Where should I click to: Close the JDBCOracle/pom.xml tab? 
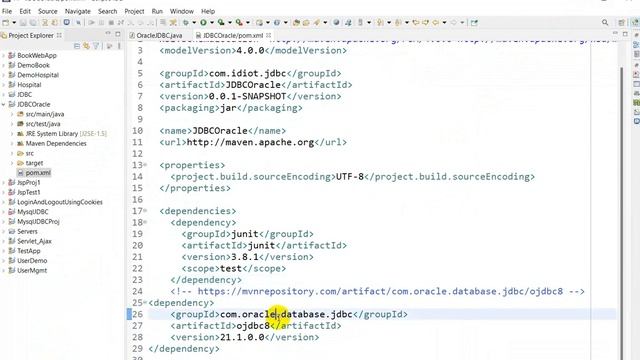[x=269, y=36]
